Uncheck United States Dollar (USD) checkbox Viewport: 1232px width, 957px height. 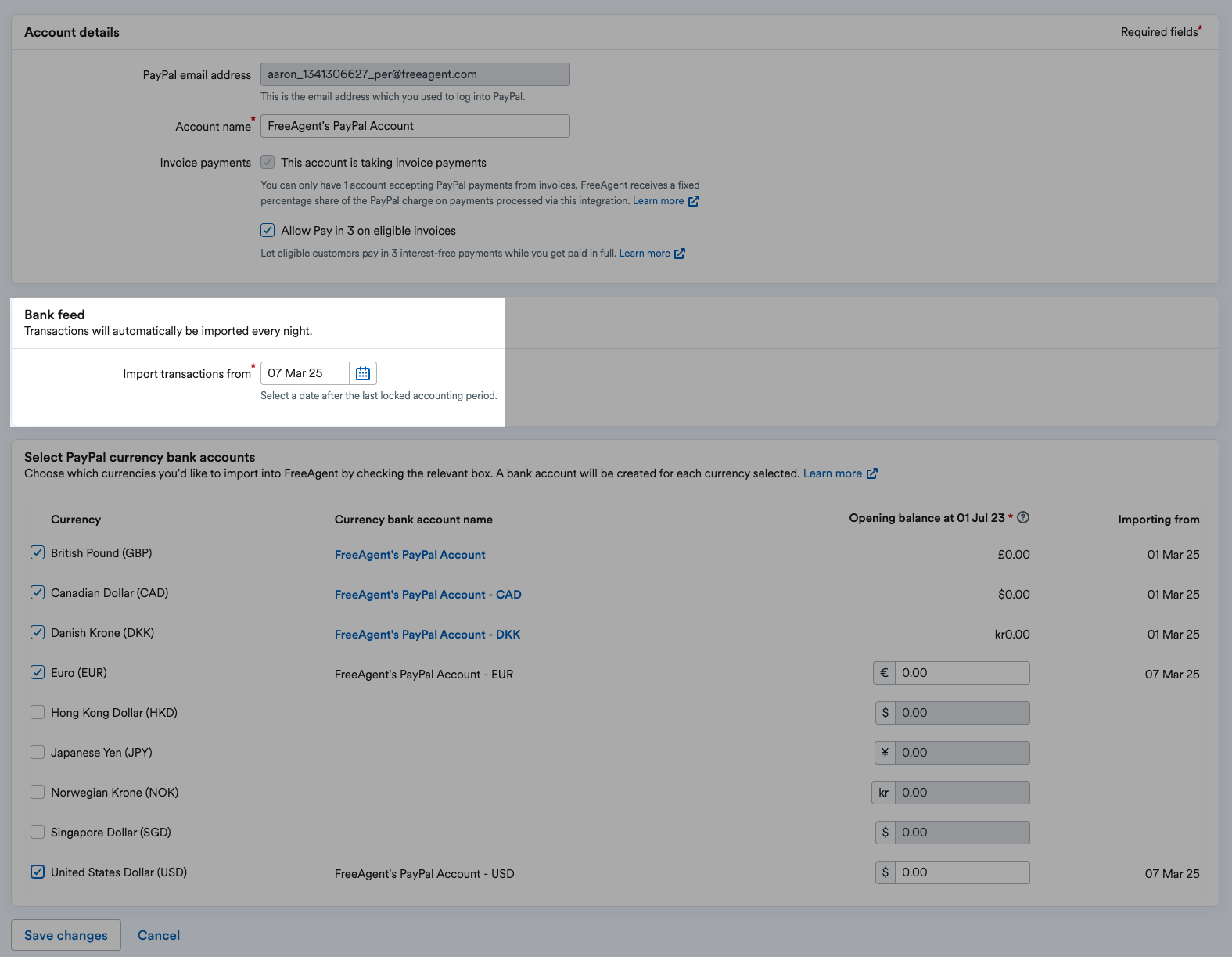[x=38, y=872]
